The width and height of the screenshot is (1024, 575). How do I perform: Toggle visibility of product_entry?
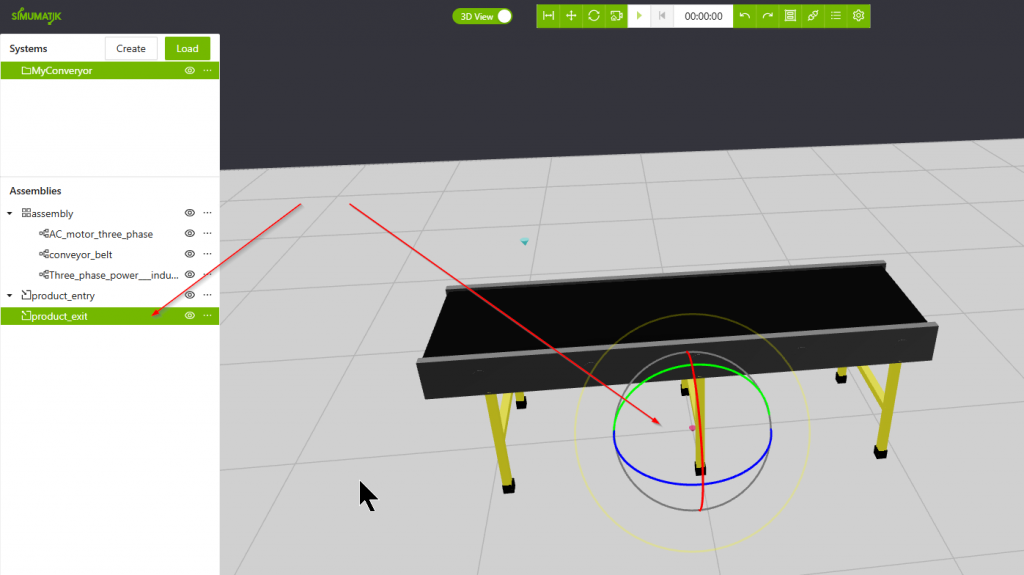(x=189, y=295)
